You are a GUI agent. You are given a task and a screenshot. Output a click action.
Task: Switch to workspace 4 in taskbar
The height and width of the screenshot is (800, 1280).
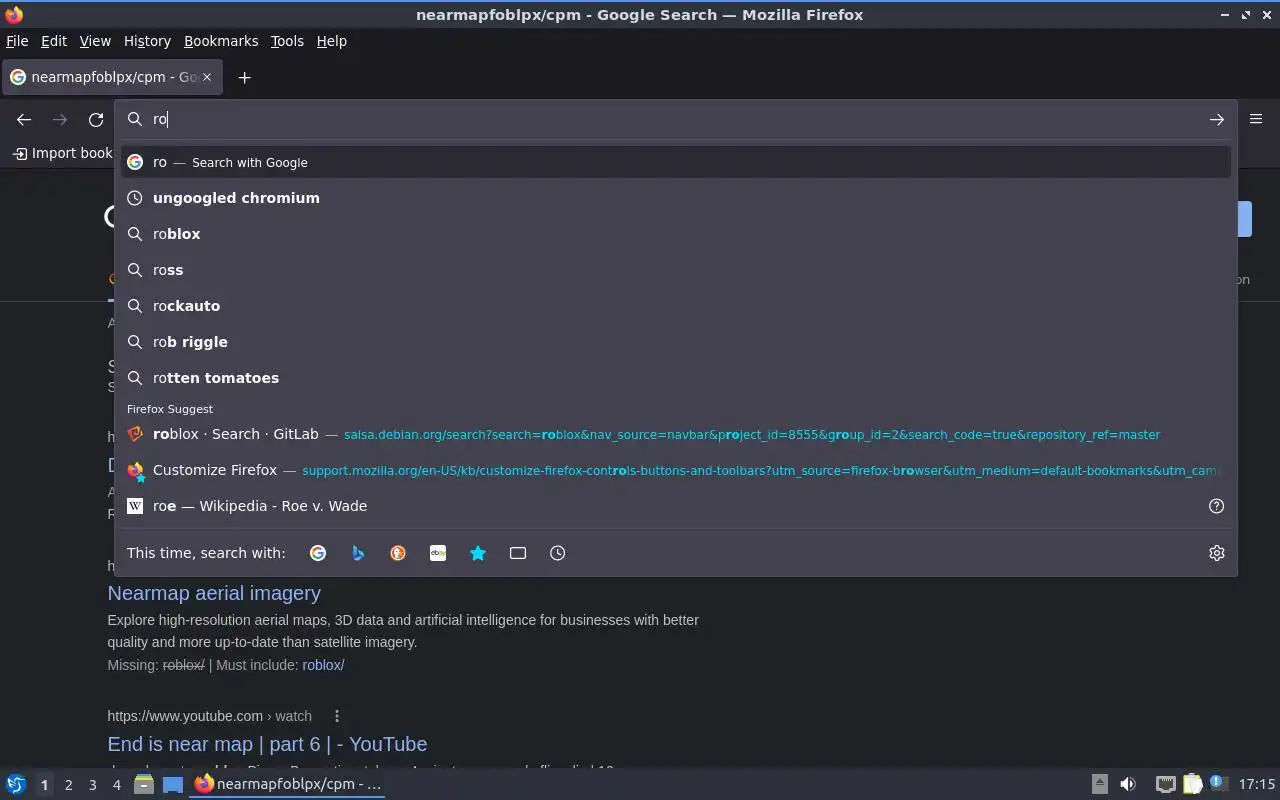tap(116, 785)
